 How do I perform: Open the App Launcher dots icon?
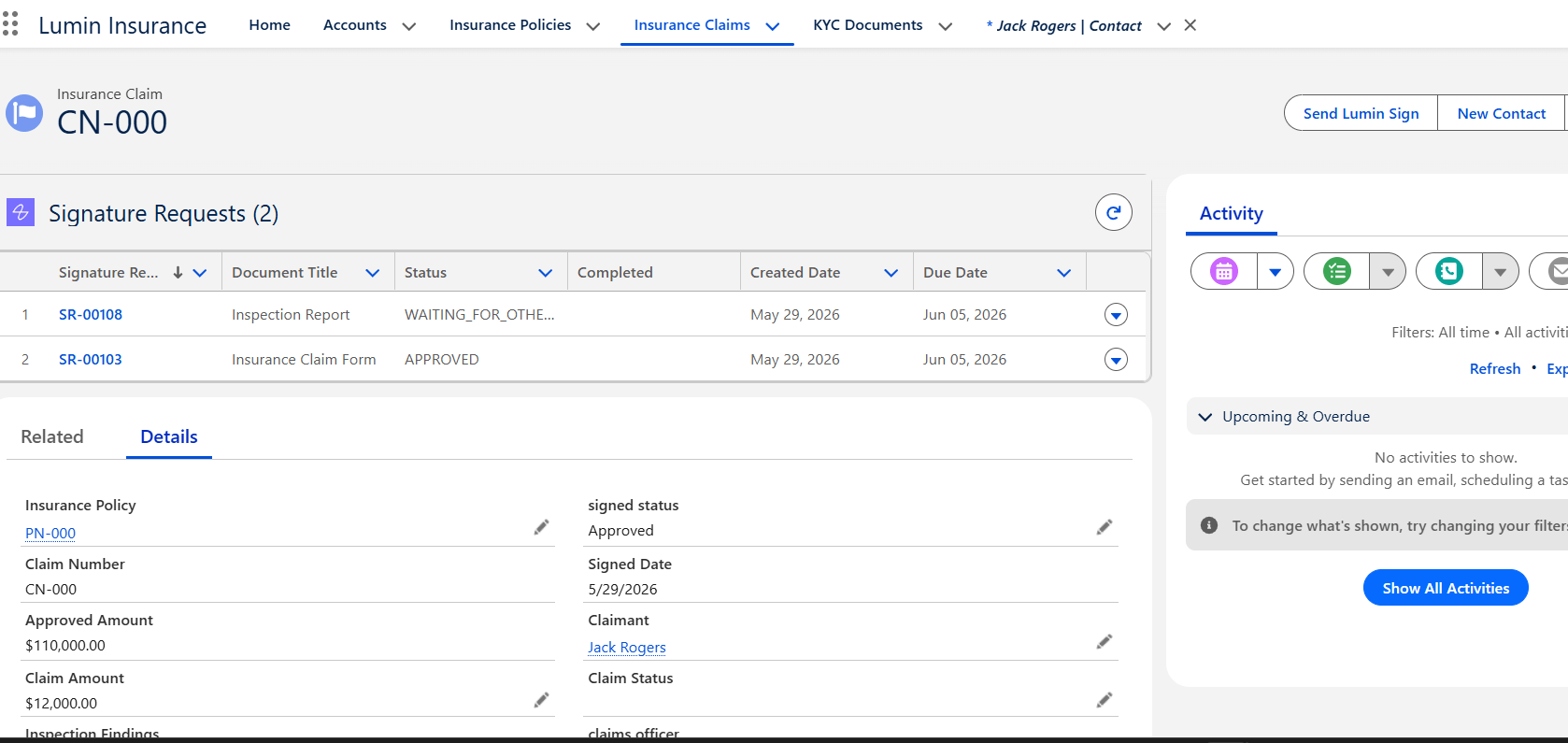coord(10,24)
